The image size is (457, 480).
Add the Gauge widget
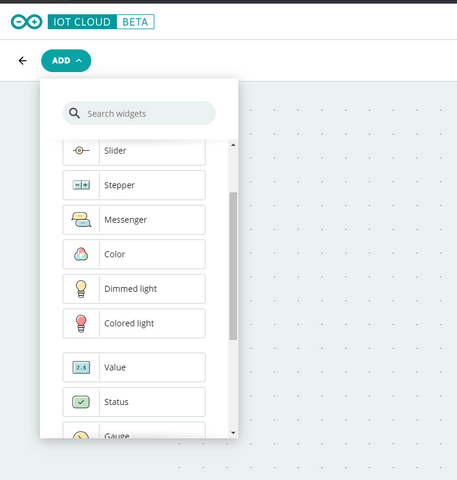point(134,430)
